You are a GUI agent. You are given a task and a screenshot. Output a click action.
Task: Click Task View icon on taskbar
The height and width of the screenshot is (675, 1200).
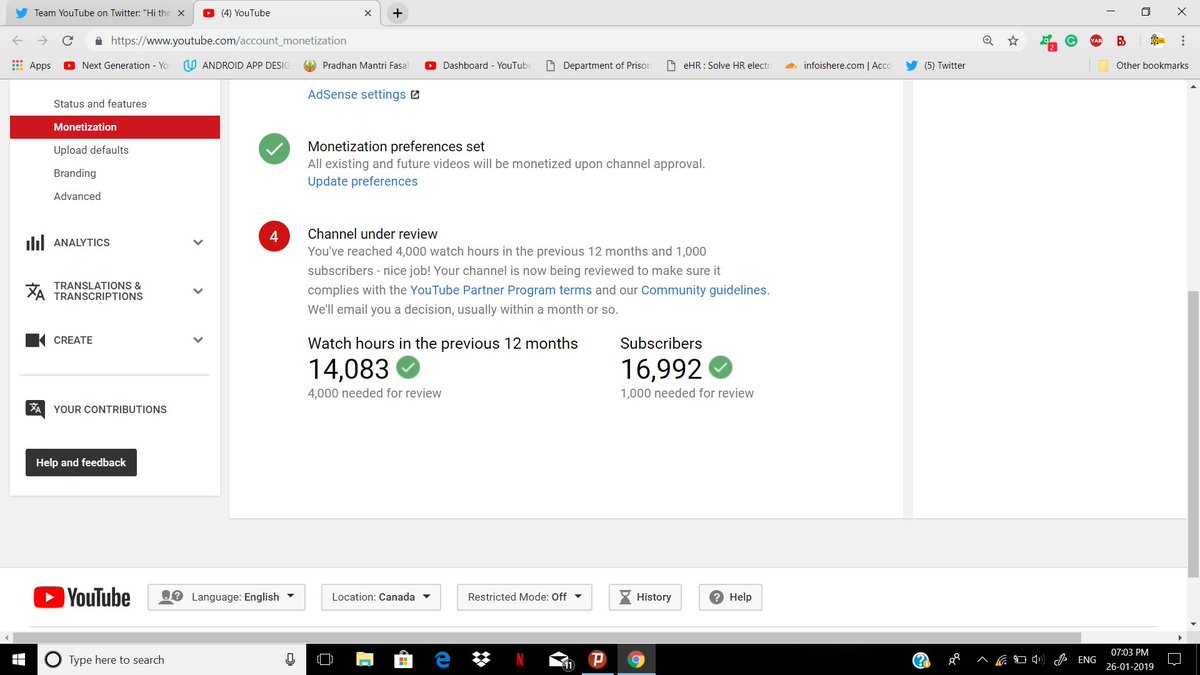click(x=324, y=659)
